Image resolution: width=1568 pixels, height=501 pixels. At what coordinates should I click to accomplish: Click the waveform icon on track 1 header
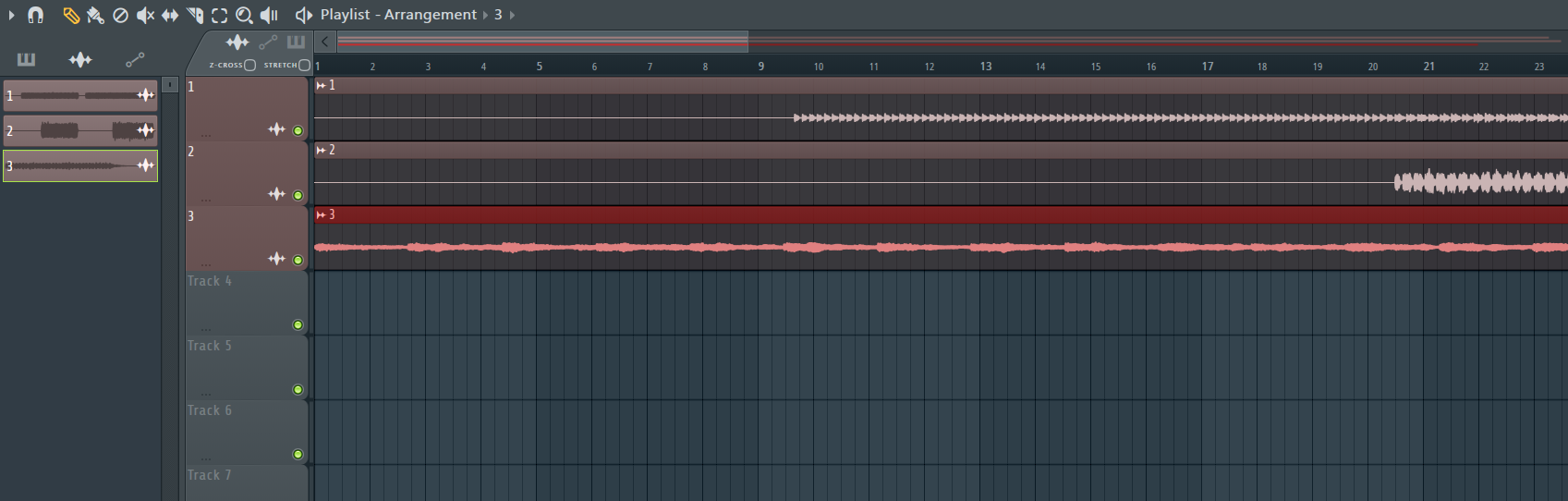pyautogui.click(x=276, y=129)
